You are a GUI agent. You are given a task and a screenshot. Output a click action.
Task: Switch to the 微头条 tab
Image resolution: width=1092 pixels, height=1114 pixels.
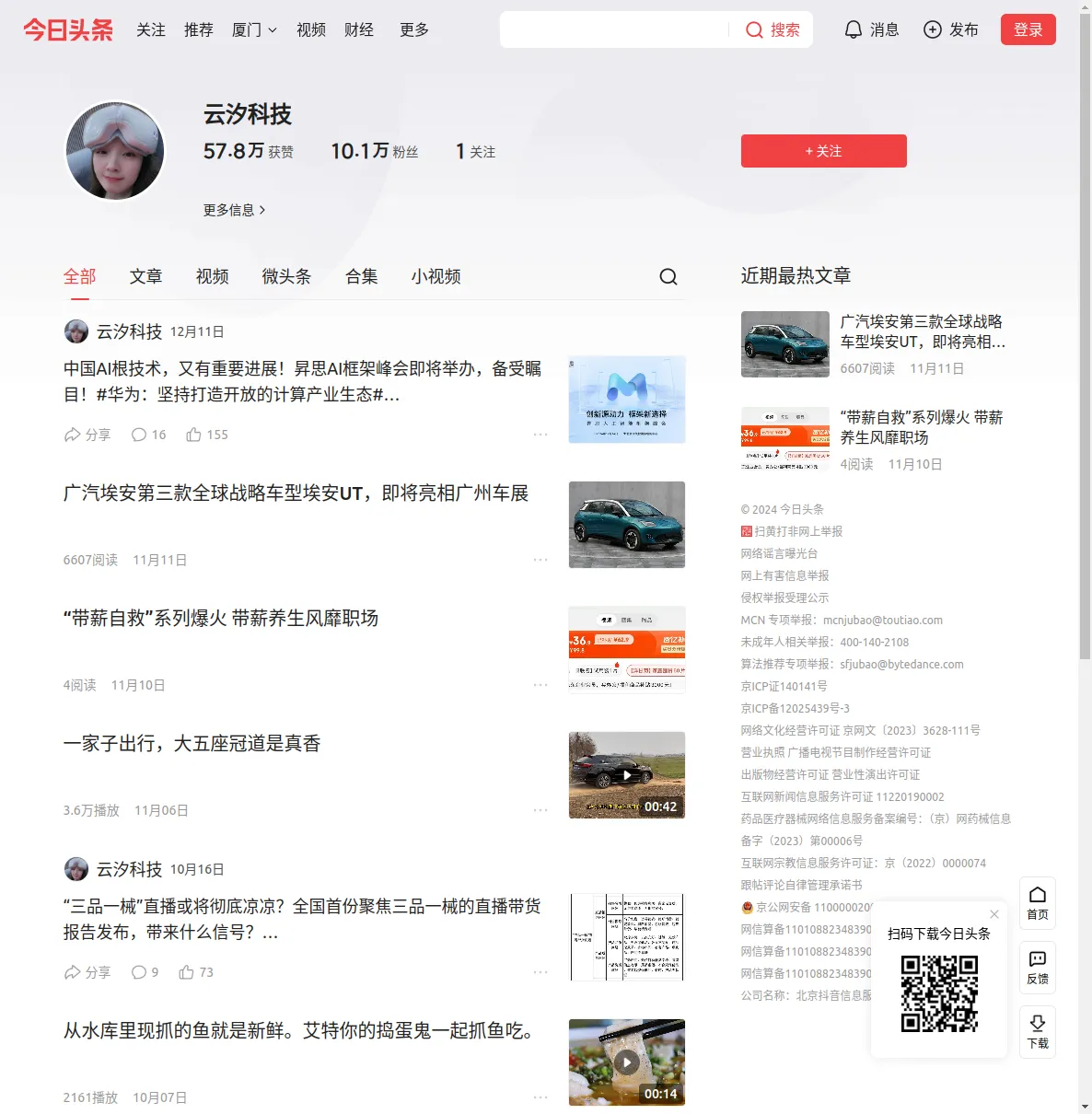[287, 276]
